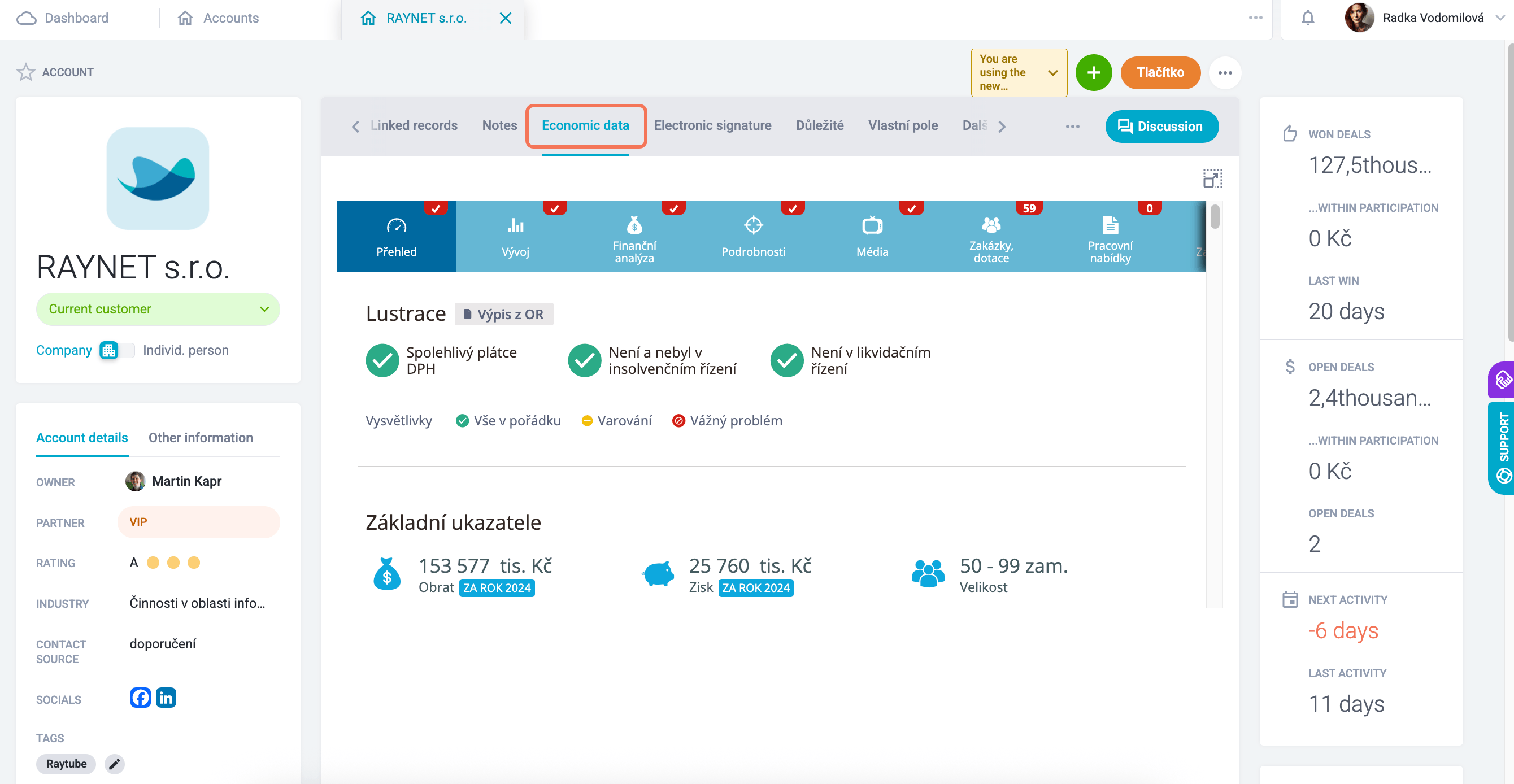
Task: Show the Account details tab
Action: [x=82, y=438]
